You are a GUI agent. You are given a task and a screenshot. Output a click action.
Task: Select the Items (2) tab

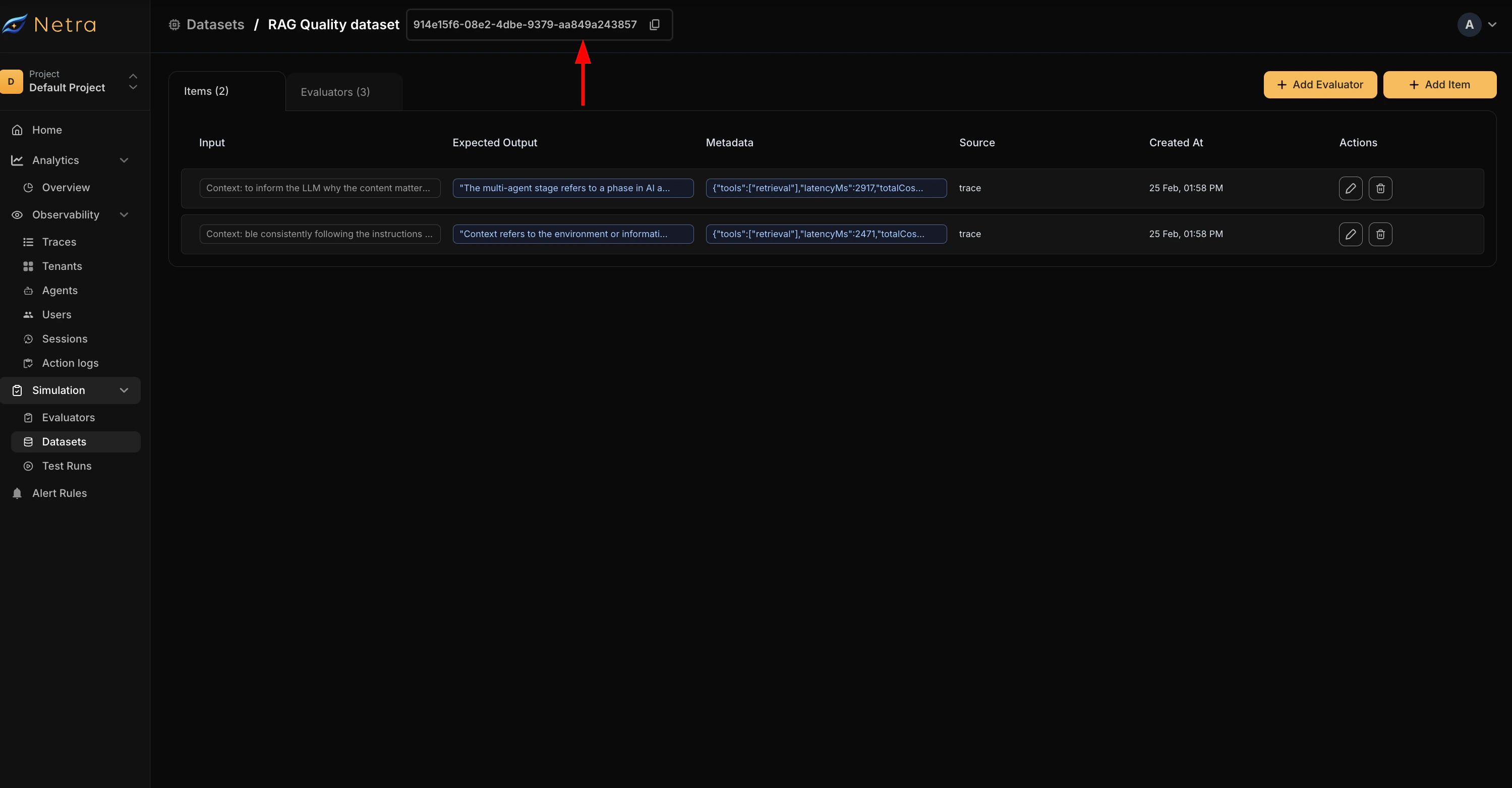(x=206, y=91)
